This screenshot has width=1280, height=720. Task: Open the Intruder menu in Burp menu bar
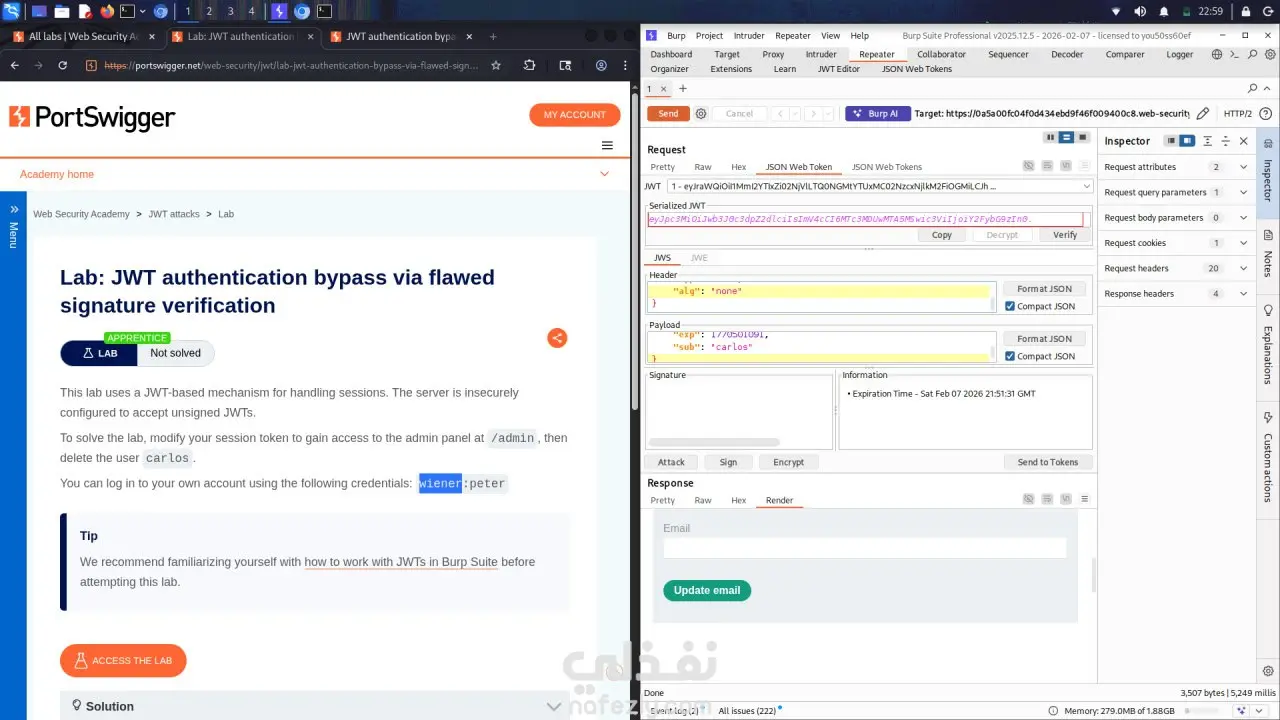(x=749, y=36)
